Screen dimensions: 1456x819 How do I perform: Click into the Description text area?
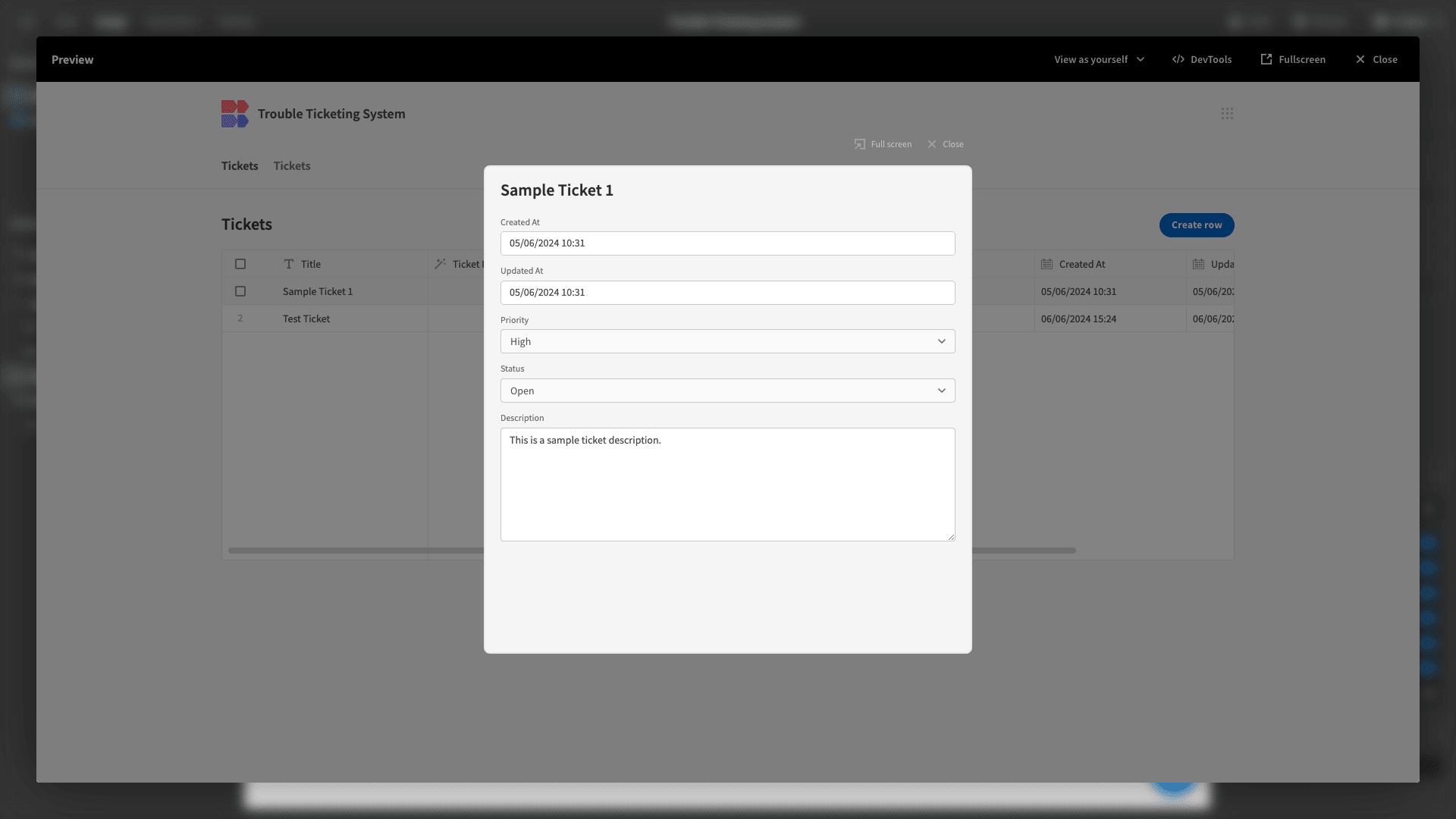(x=727, y=485)
